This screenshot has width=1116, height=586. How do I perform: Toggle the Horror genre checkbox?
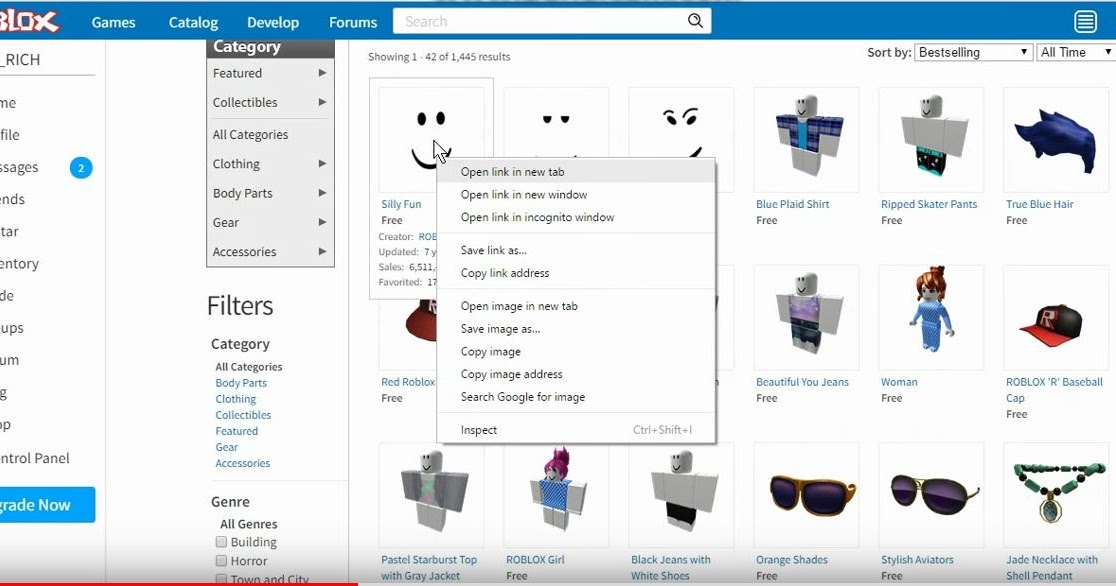pyautogui.click(x=221, y=560)
